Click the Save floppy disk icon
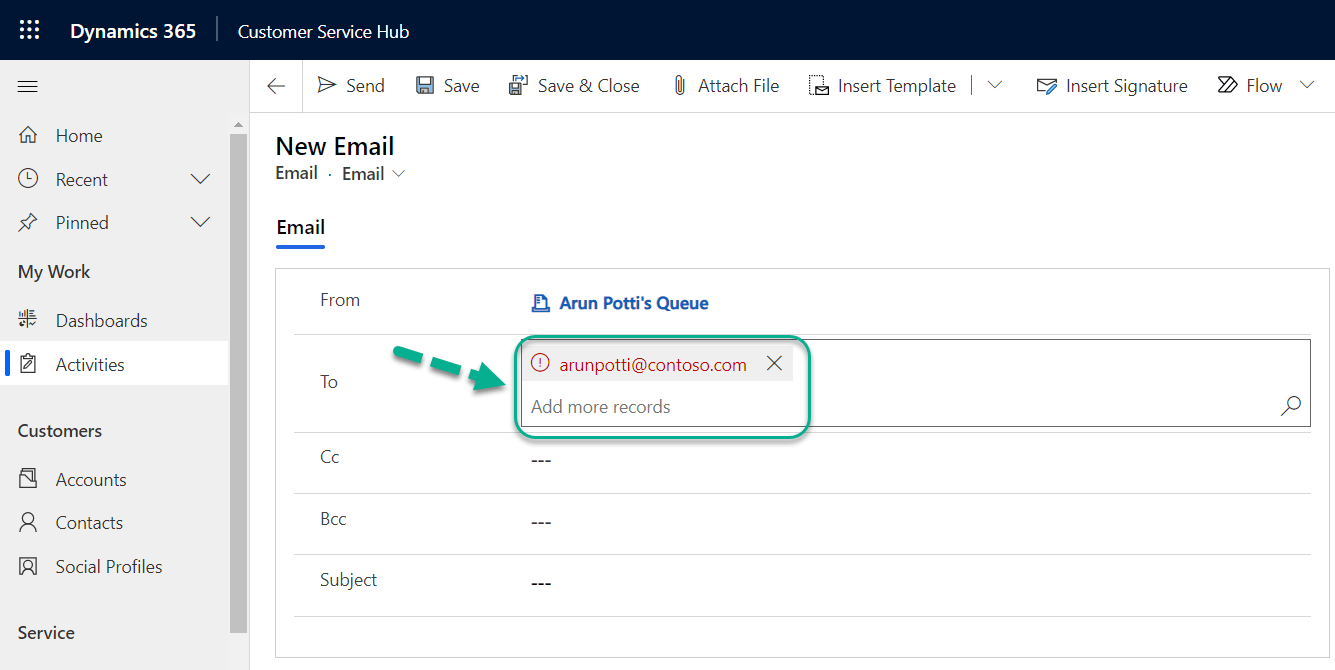This screenshot has width=1335, height=670. 425,86
